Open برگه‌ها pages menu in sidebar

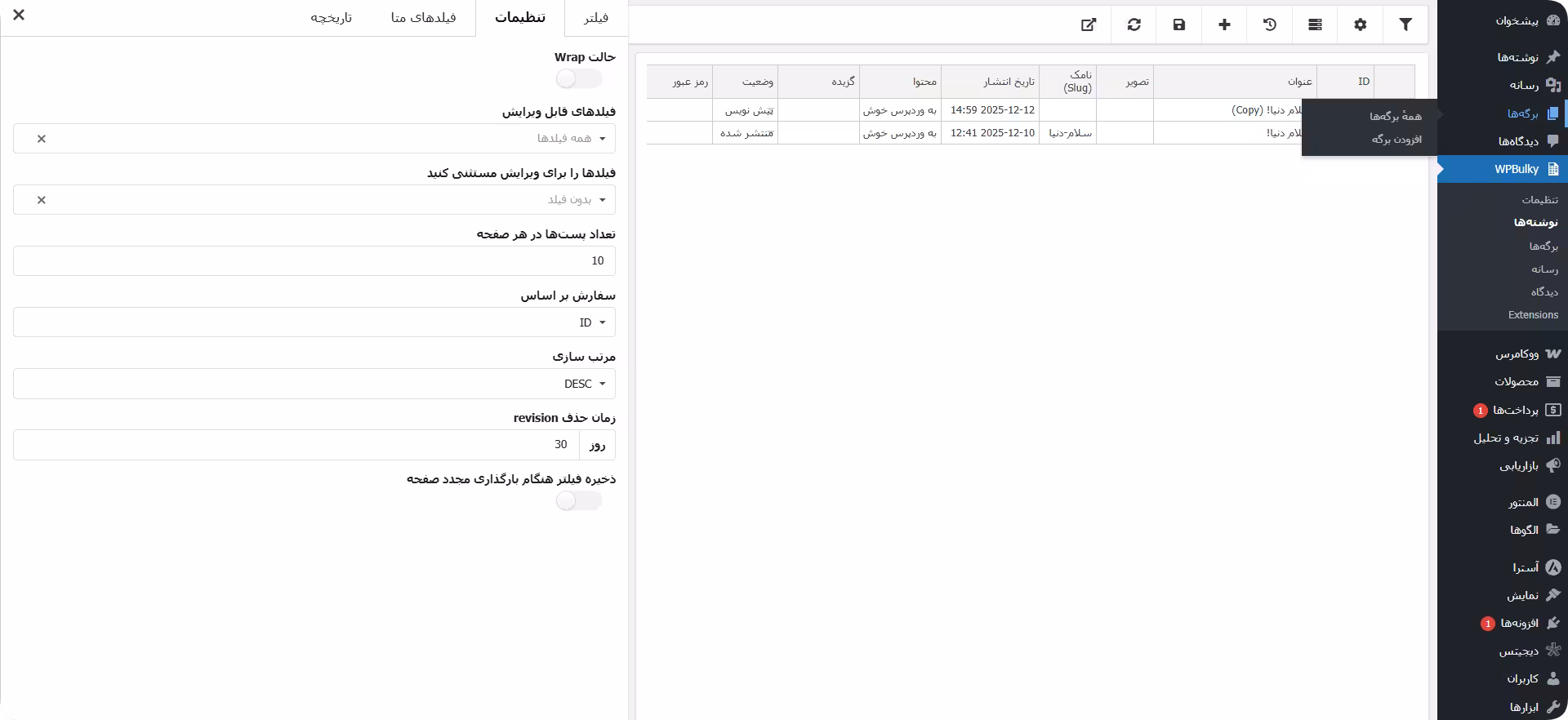click(x=1503, y=113)
